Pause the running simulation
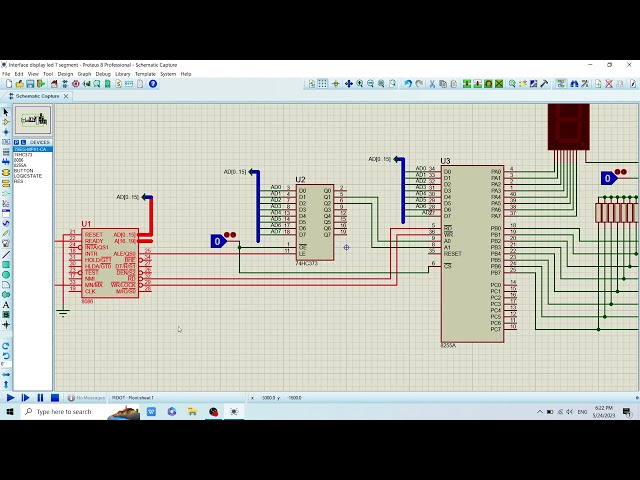This screenshot has width=640, height=480. click(x=40, y=398)
